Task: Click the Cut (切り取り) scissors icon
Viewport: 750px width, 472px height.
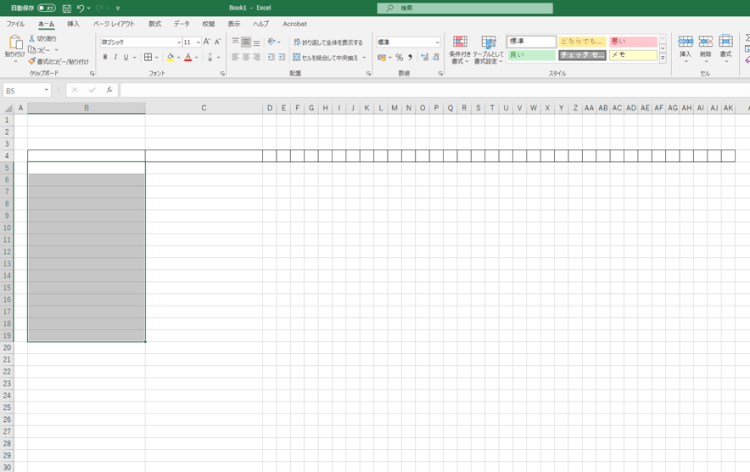Action: 32,38
